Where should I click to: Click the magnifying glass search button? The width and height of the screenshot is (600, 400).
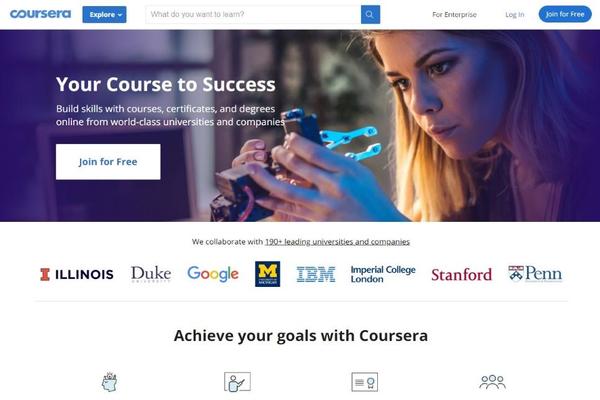tap(370, 15)
